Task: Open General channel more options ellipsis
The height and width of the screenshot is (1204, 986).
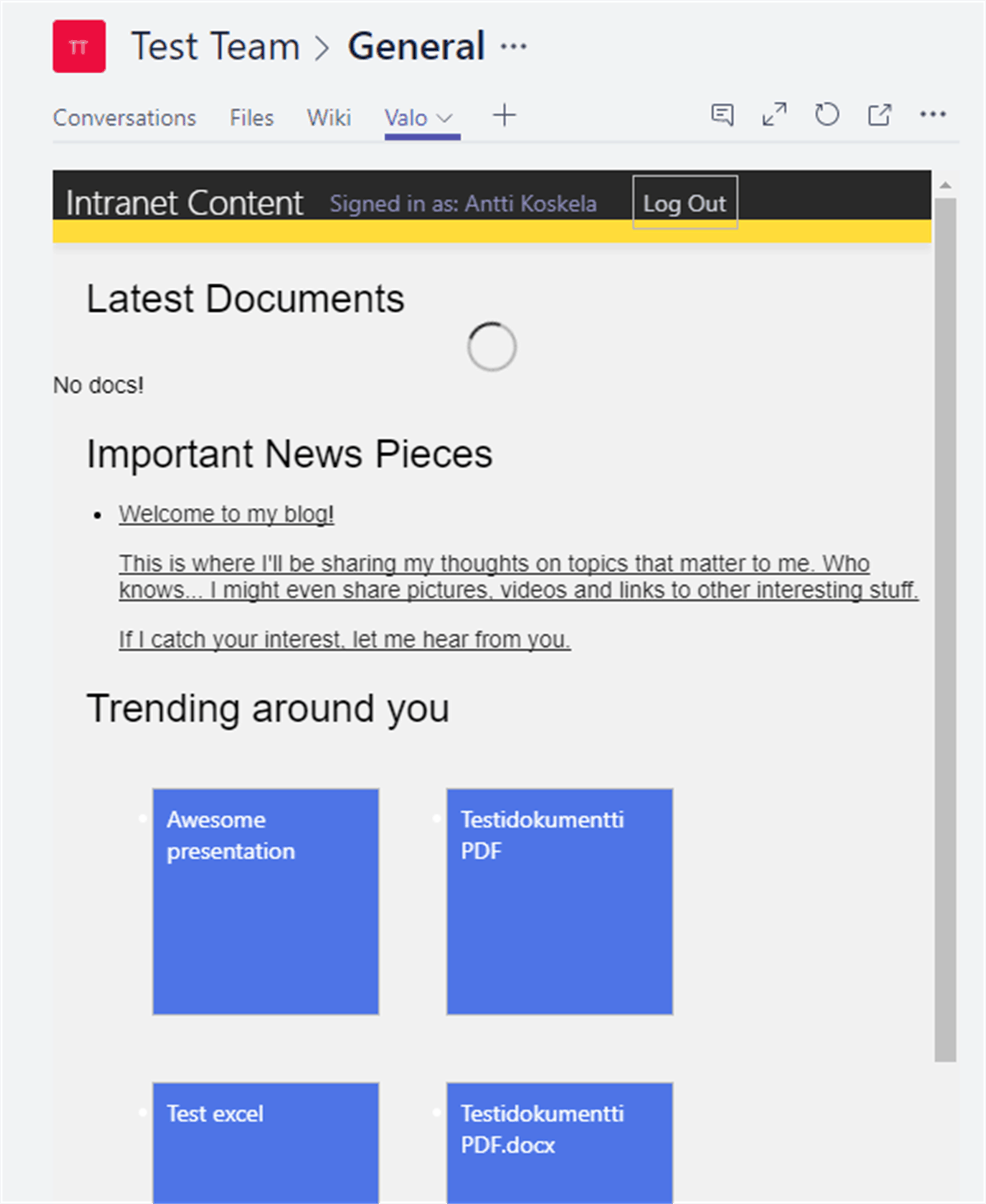Action: [x=514, y=47]
